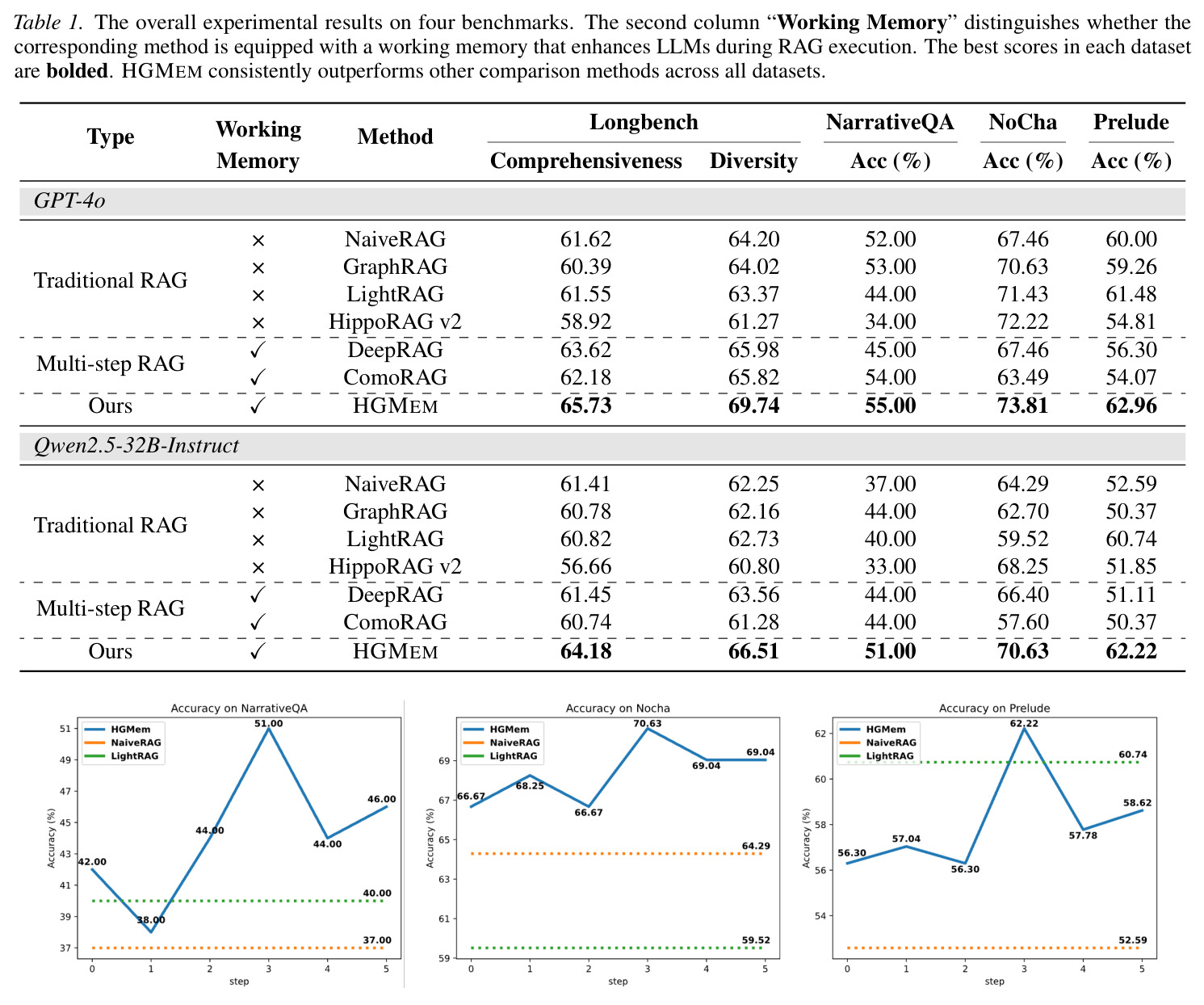Select the 'GPT-4o' section row label

click(69, 201)
